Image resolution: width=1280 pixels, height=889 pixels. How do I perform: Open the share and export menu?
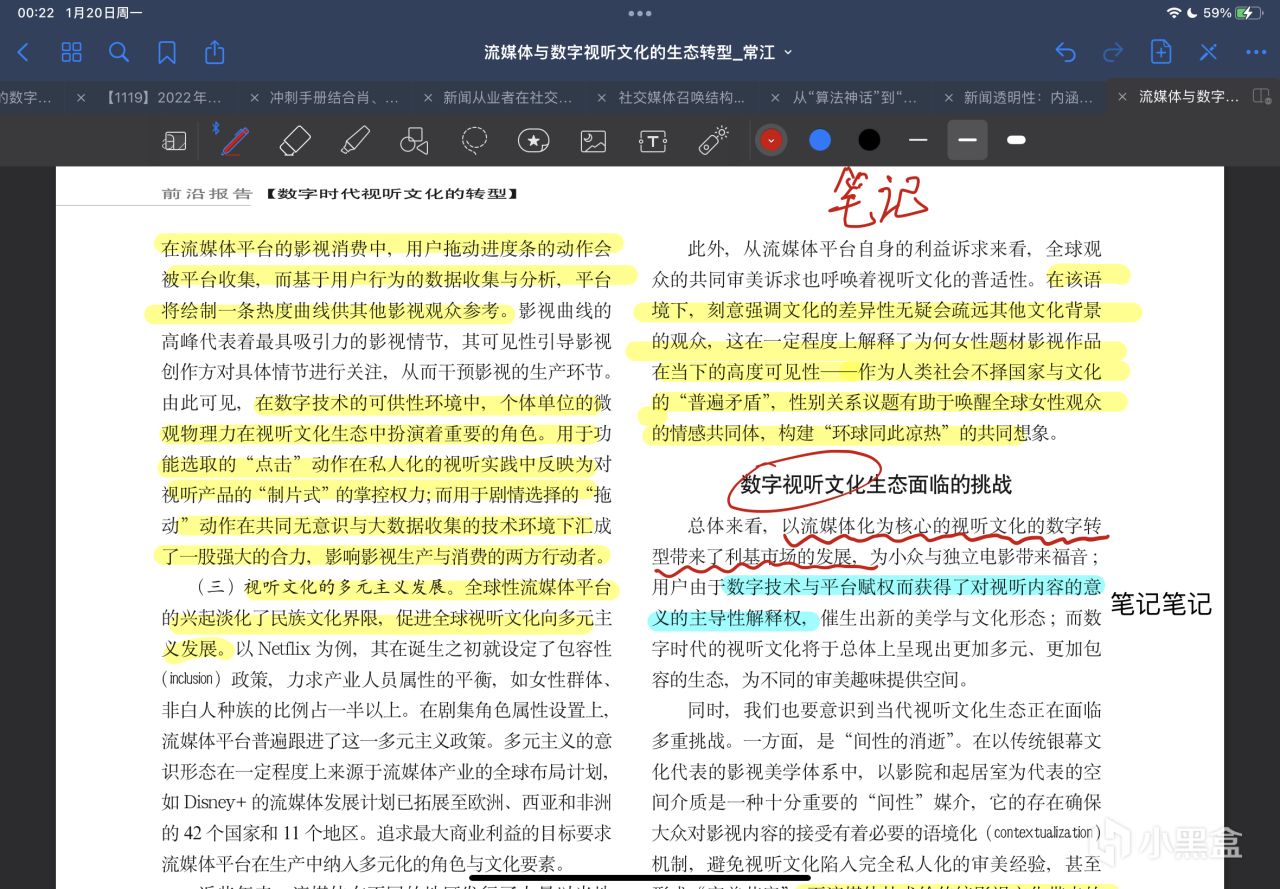tap(214, 52)
